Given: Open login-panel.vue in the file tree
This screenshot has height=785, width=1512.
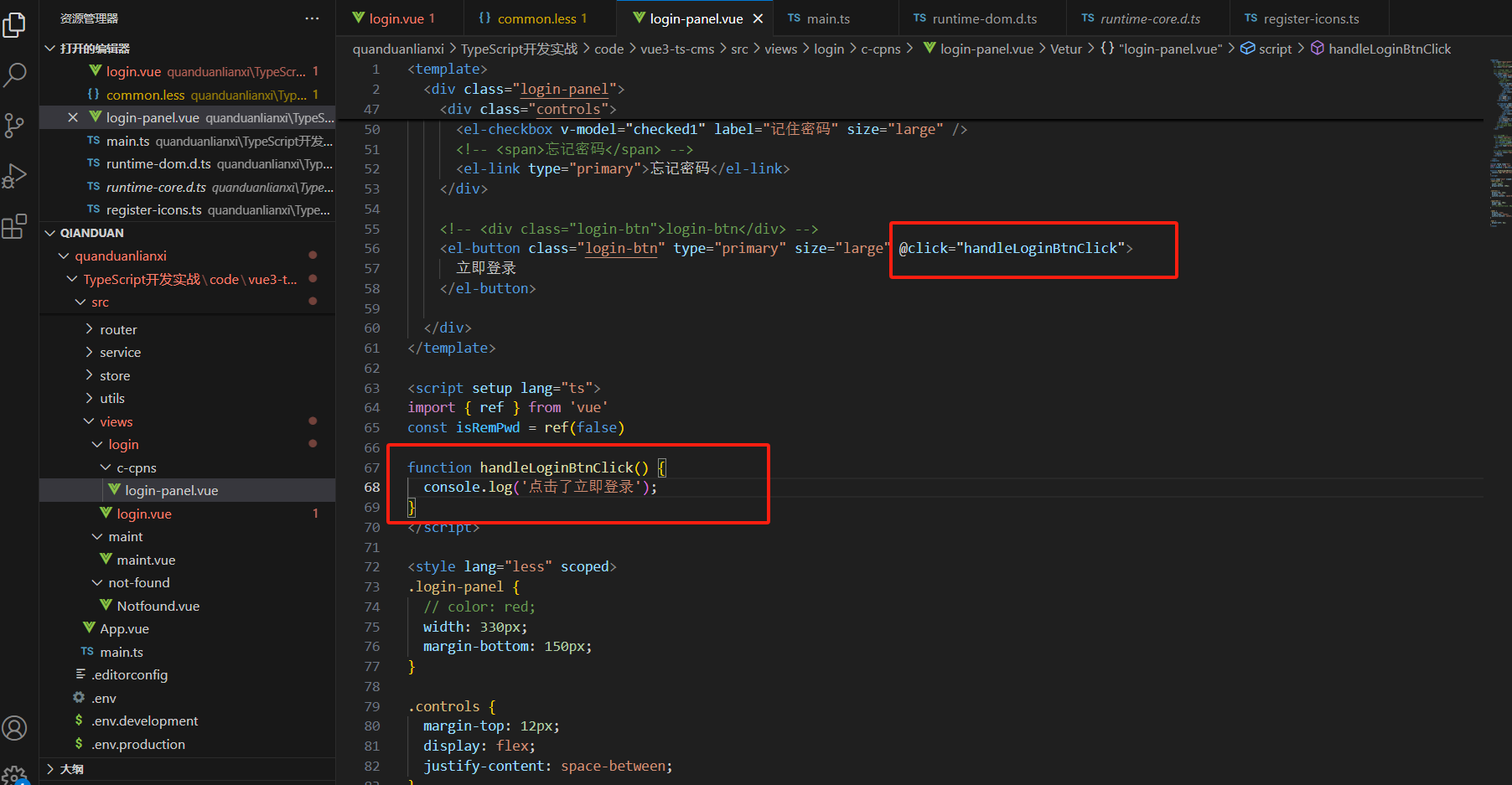Looking at the screenshot, I should (188, 490).
